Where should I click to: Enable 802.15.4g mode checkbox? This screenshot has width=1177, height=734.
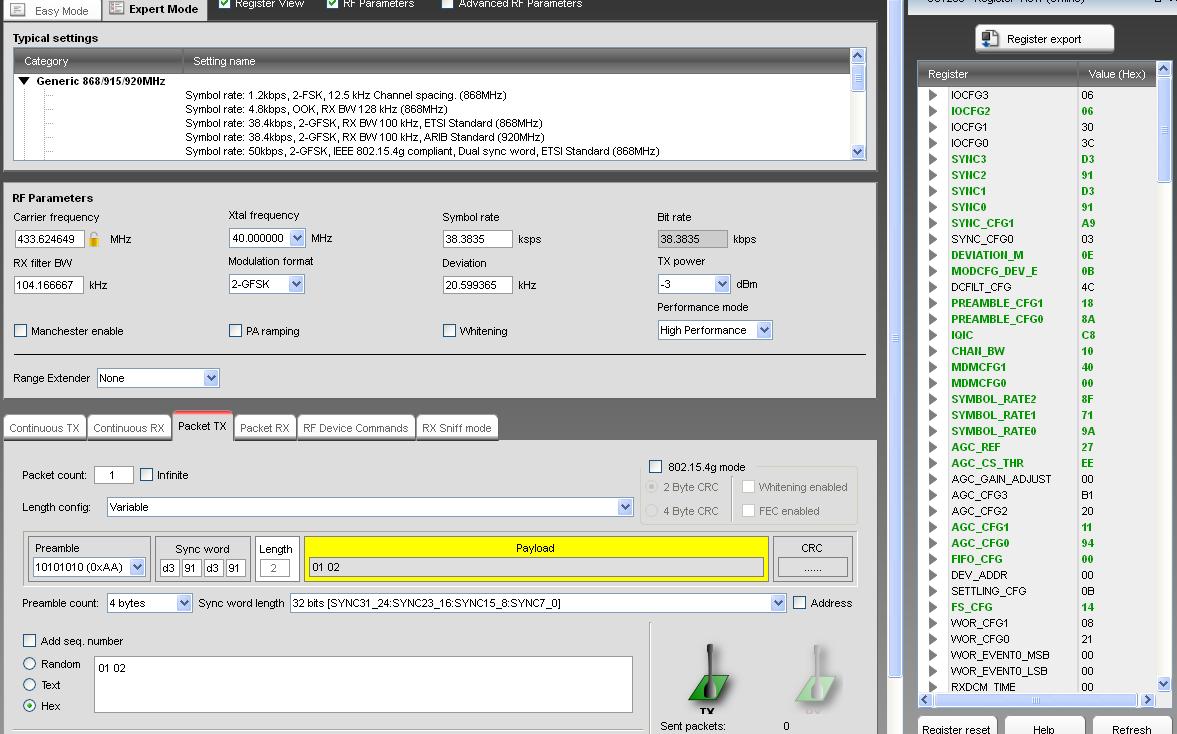click(x=655, y=467)
